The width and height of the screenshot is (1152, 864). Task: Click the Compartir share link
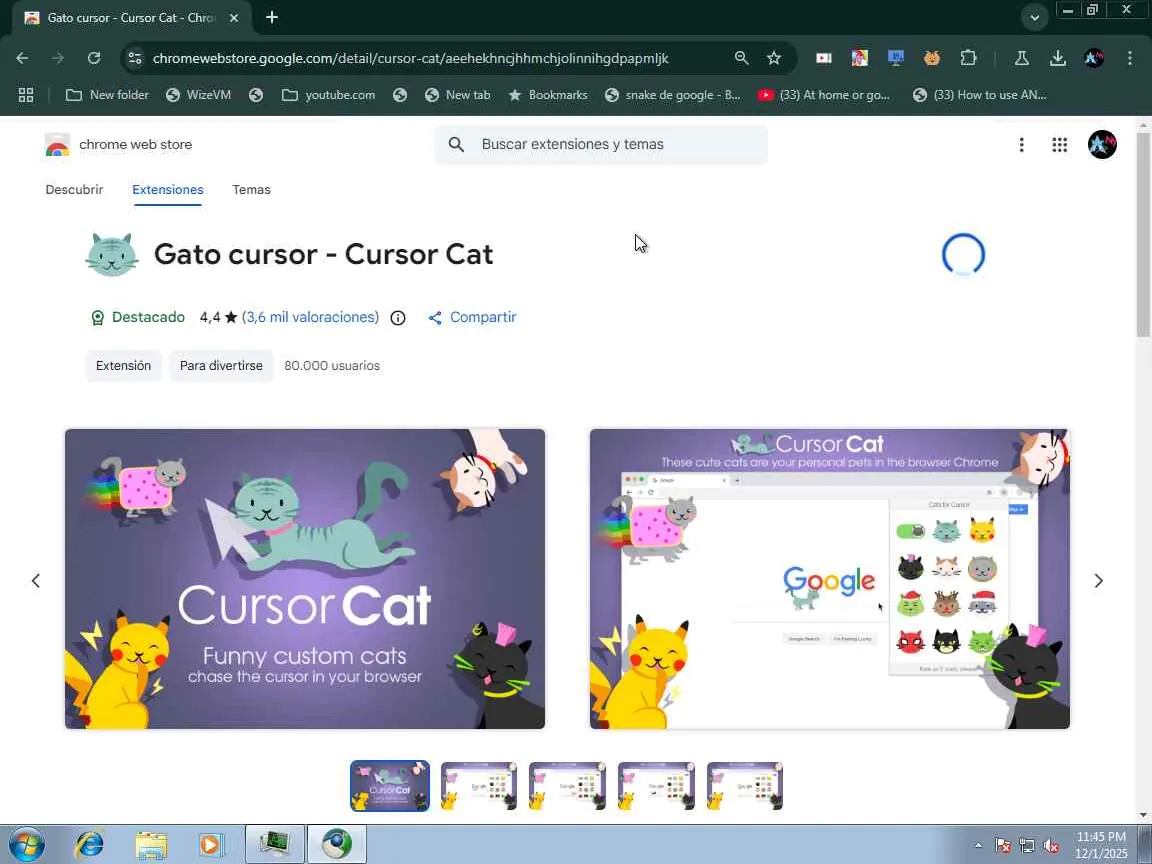tap(472, 317)
